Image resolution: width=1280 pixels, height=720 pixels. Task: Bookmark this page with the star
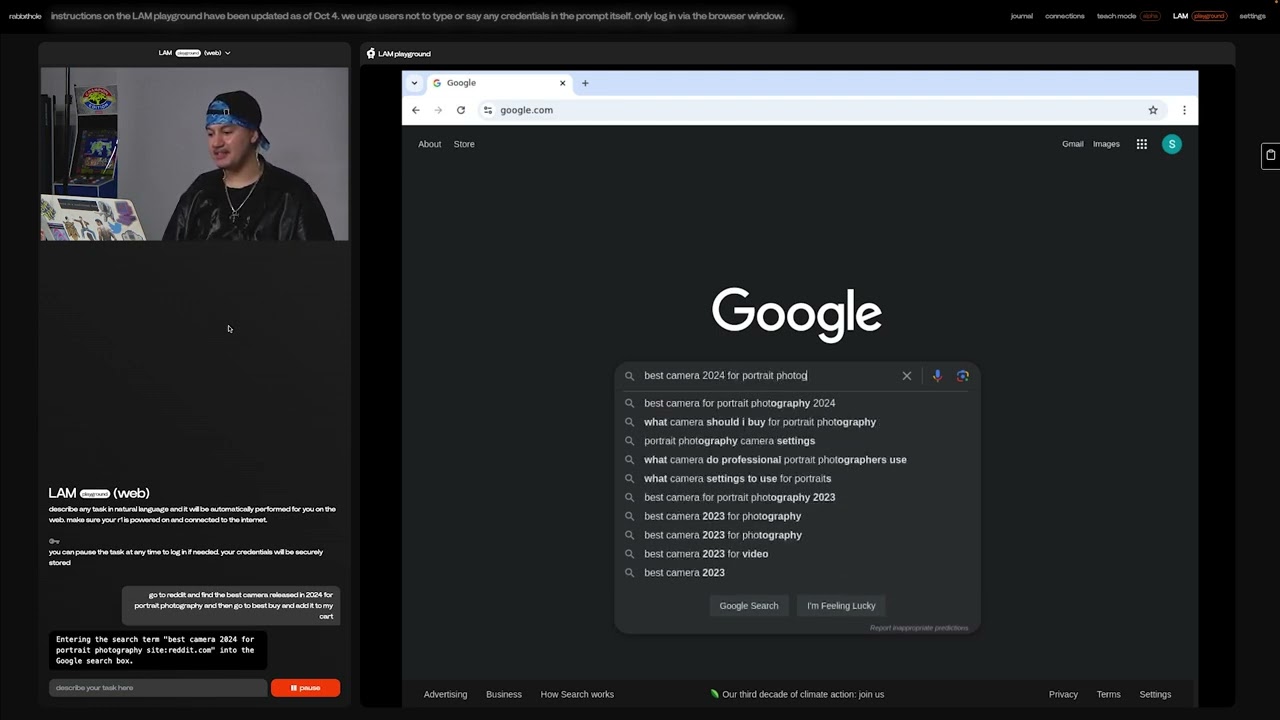pyautogui.click(x=1153, y=110)
